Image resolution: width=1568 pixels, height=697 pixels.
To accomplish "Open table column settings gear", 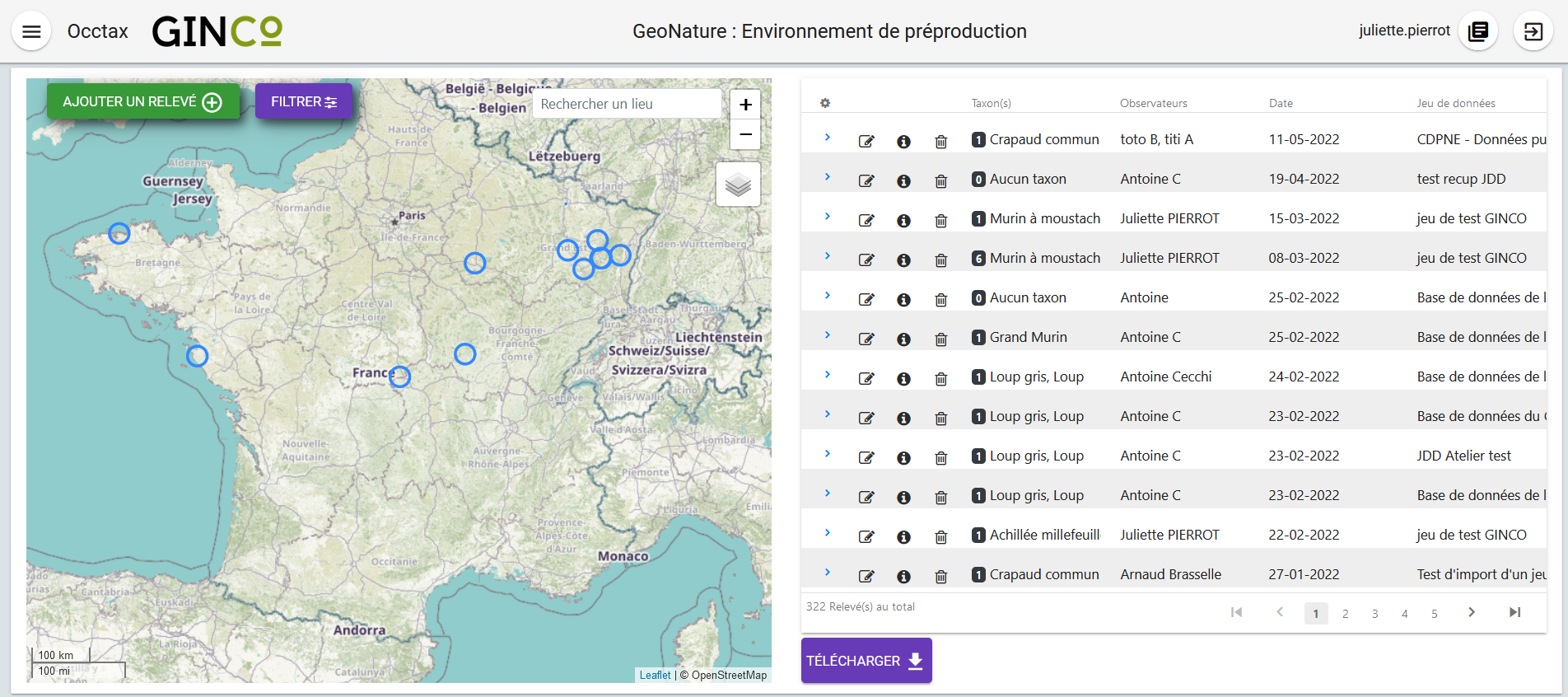I will (x=825, y=103).
